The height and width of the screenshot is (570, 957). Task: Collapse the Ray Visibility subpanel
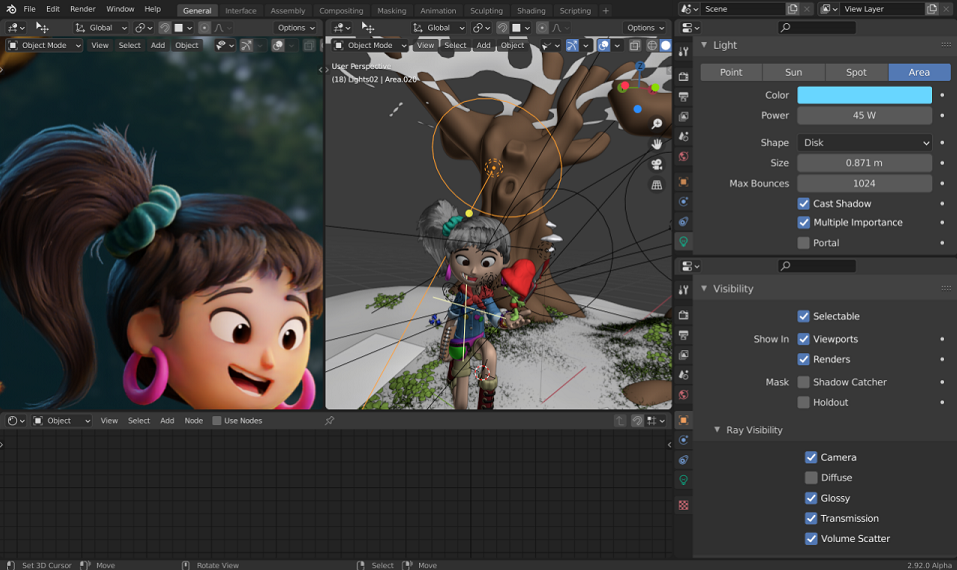(x=717, y=430)
